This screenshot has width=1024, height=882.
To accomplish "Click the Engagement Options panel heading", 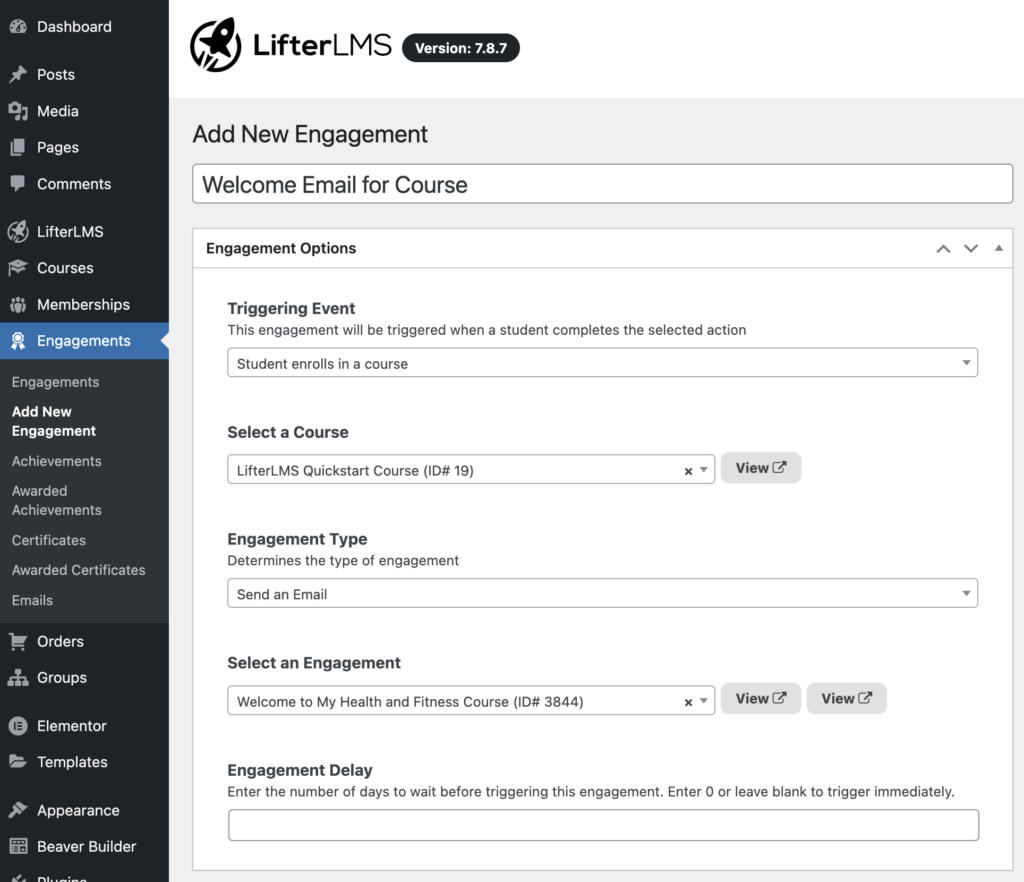I will pos(281,248).
